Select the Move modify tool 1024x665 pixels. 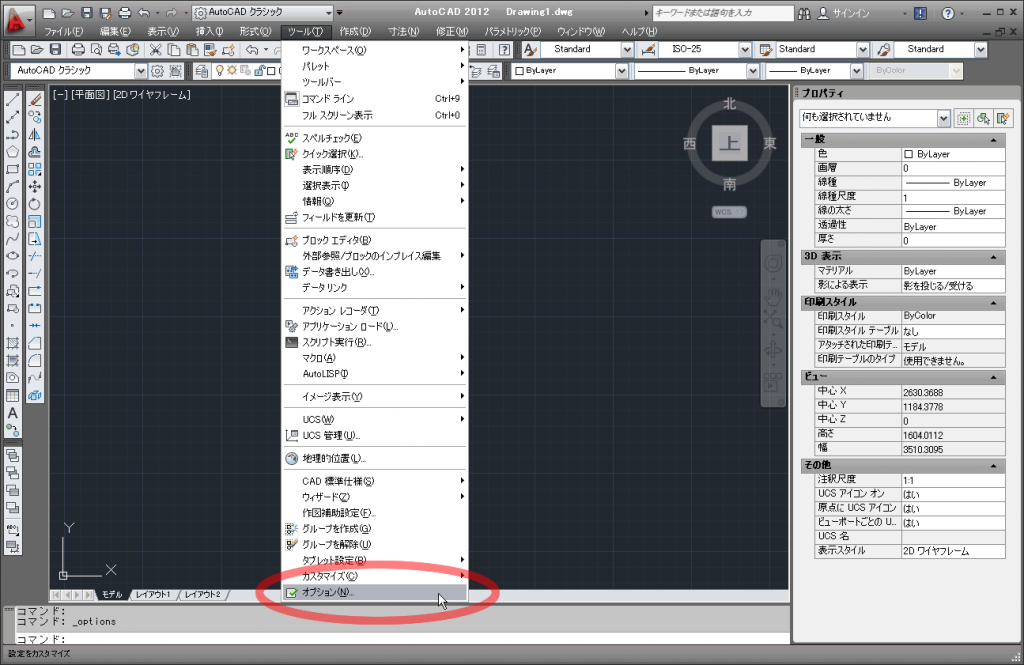35,187
